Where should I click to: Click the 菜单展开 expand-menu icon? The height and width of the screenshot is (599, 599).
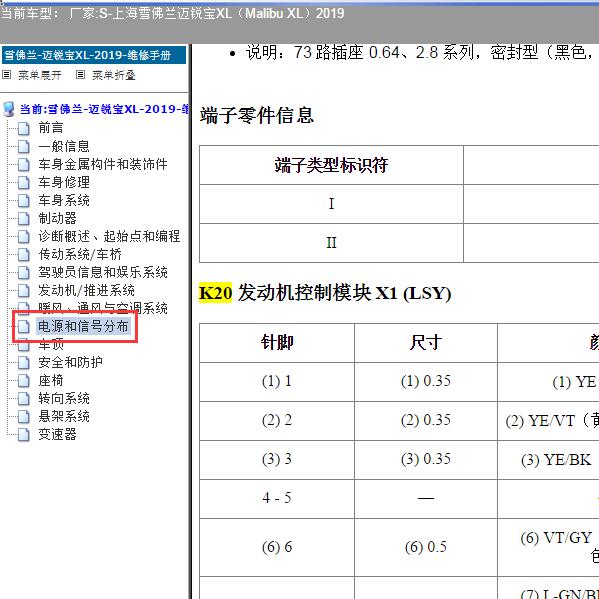tap(6, 74)
